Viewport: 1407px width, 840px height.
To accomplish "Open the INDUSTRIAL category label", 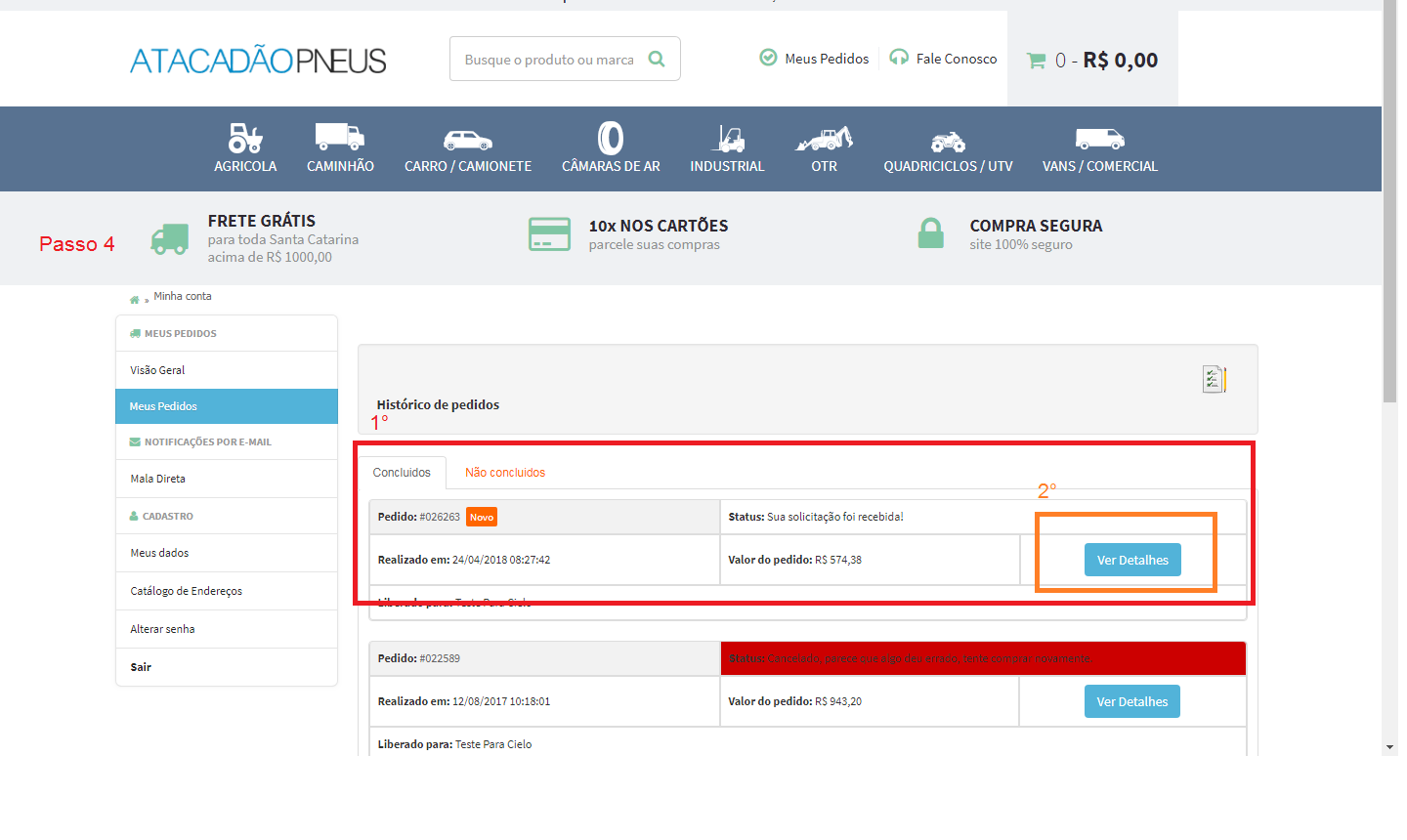I will [x=727, y=166].
